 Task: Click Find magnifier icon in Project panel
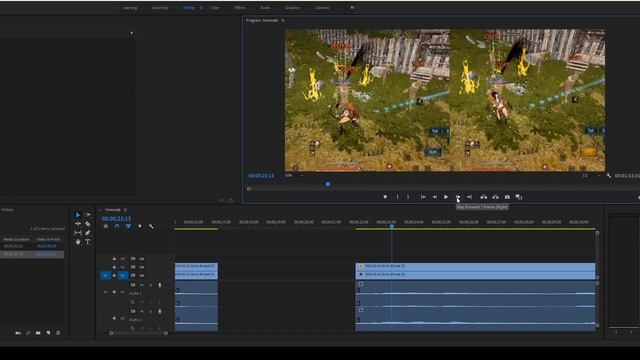click(28, 333)
